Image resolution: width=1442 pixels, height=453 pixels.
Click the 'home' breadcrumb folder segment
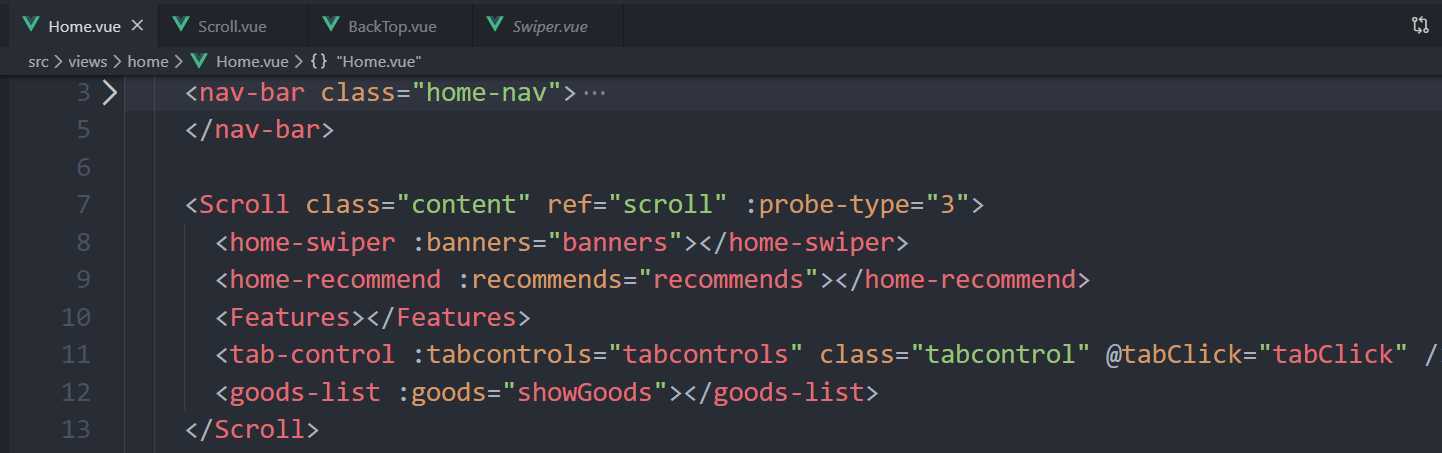[x=148, y=61]
